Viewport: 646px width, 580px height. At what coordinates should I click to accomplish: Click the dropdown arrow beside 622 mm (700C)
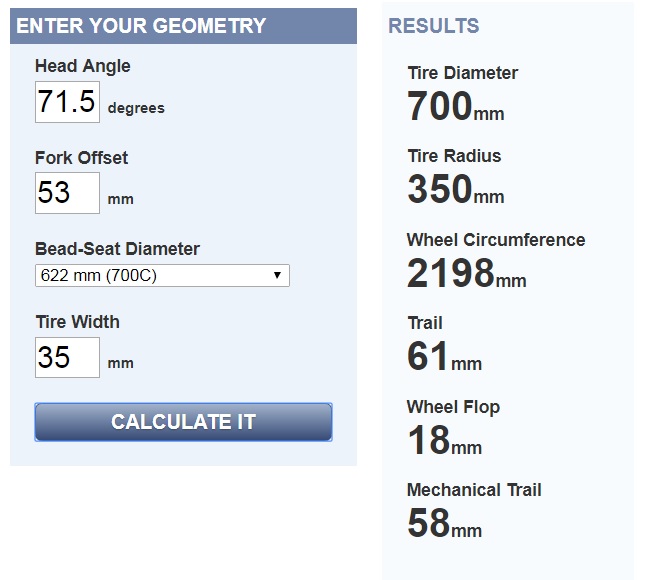(277, 275)
